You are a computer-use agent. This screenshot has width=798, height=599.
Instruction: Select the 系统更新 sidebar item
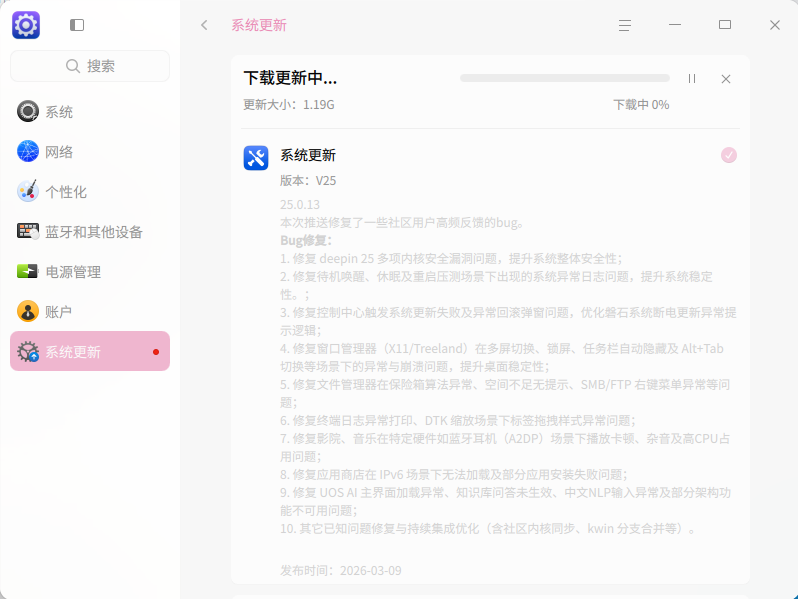pos(90,351)
